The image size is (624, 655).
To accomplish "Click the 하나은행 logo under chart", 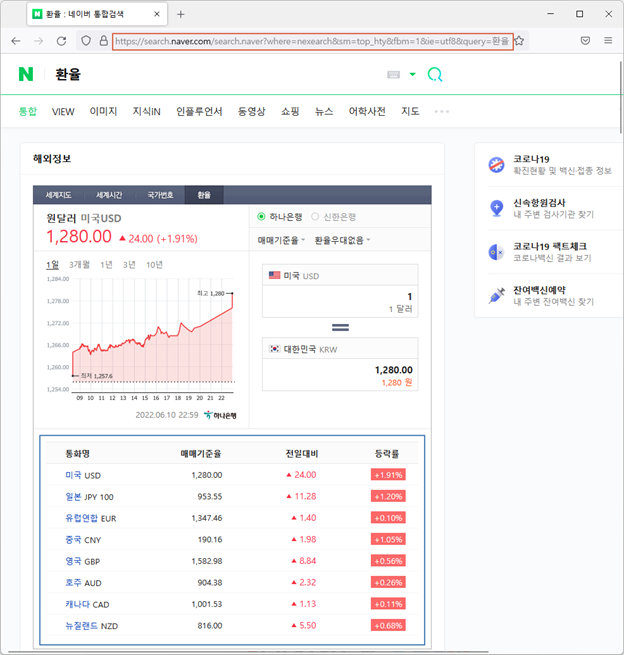I will coord(220,415).
